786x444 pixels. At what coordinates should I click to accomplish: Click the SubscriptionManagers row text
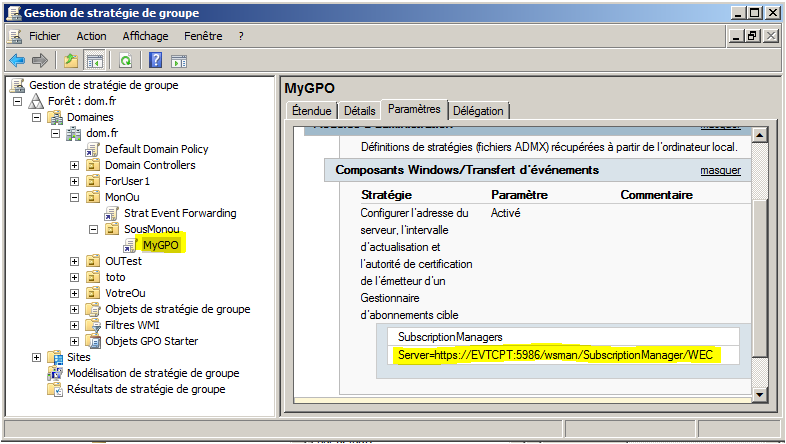click(450, 337)
